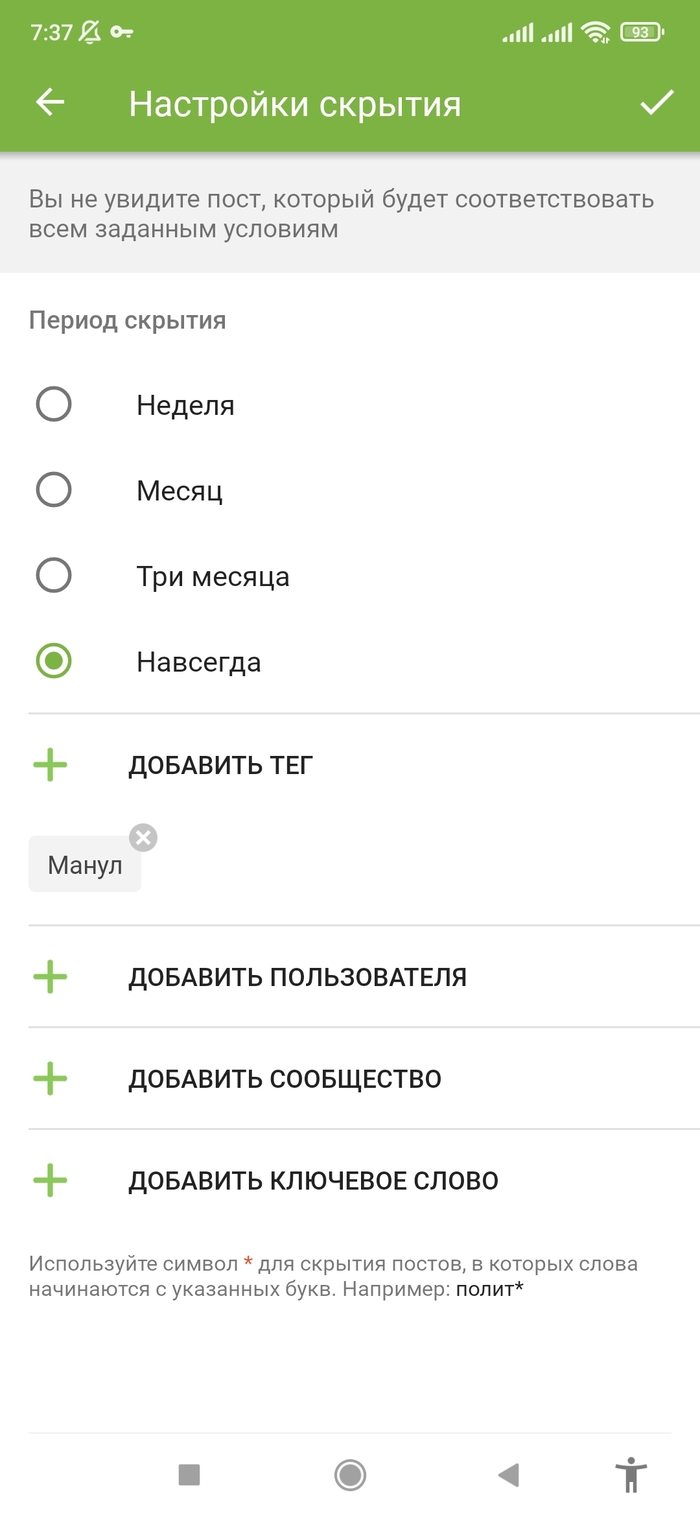
Task: Tap the ДОБАВИТЬ ПОЛЬЗОВАТЕЛЯ label
Action: coord(297,977)
